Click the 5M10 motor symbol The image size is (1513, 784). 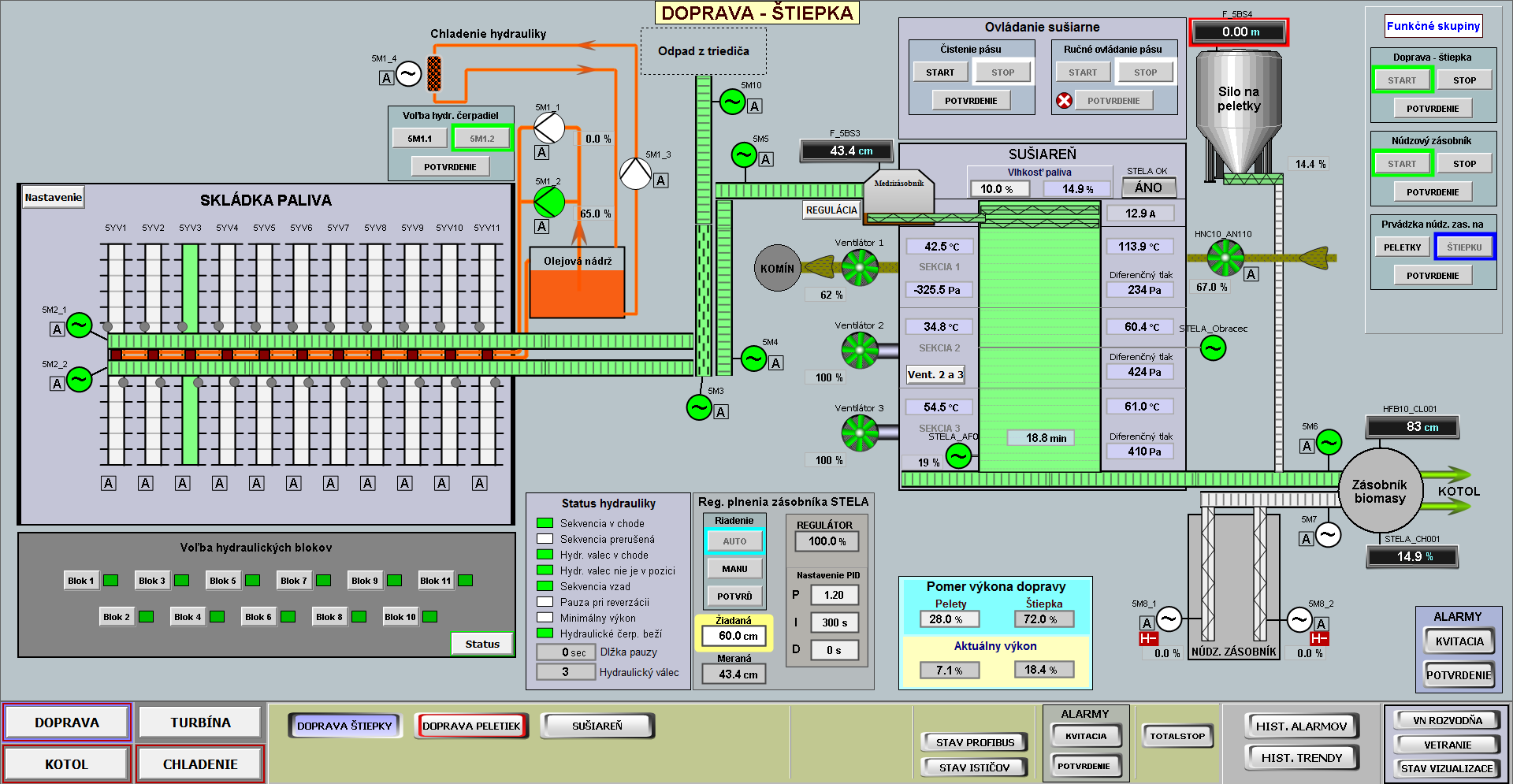click(733, 102)
